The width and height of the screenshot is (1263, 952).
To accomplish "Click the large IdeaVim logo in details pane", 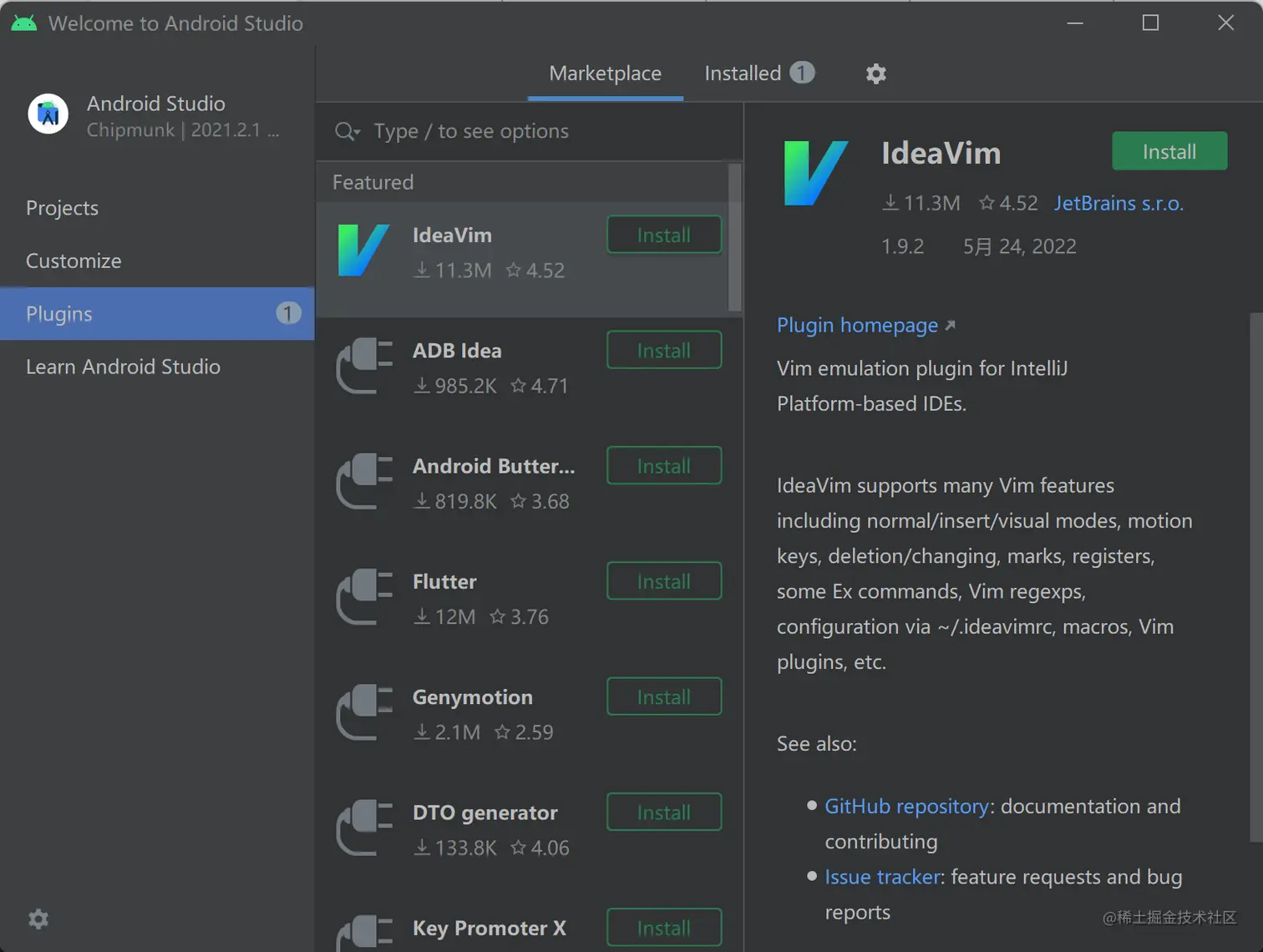I will tap(816, 173).
